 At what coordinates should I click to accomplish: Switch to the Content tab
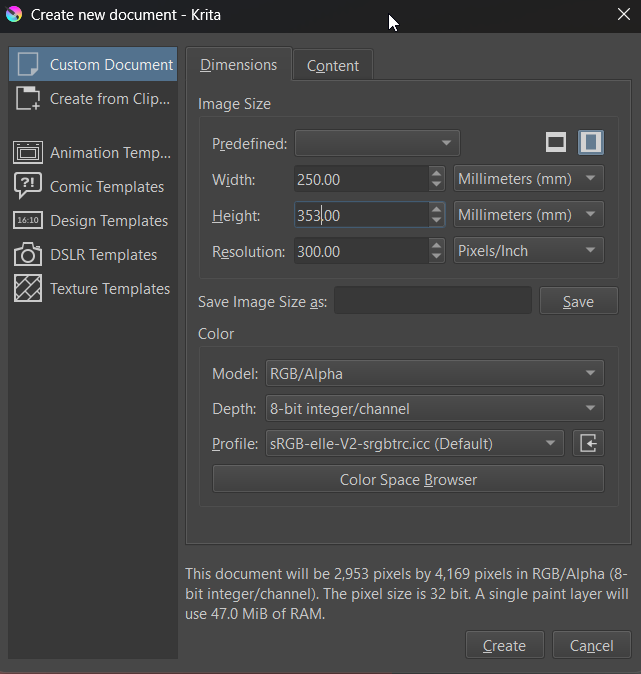tap(333, 65)
